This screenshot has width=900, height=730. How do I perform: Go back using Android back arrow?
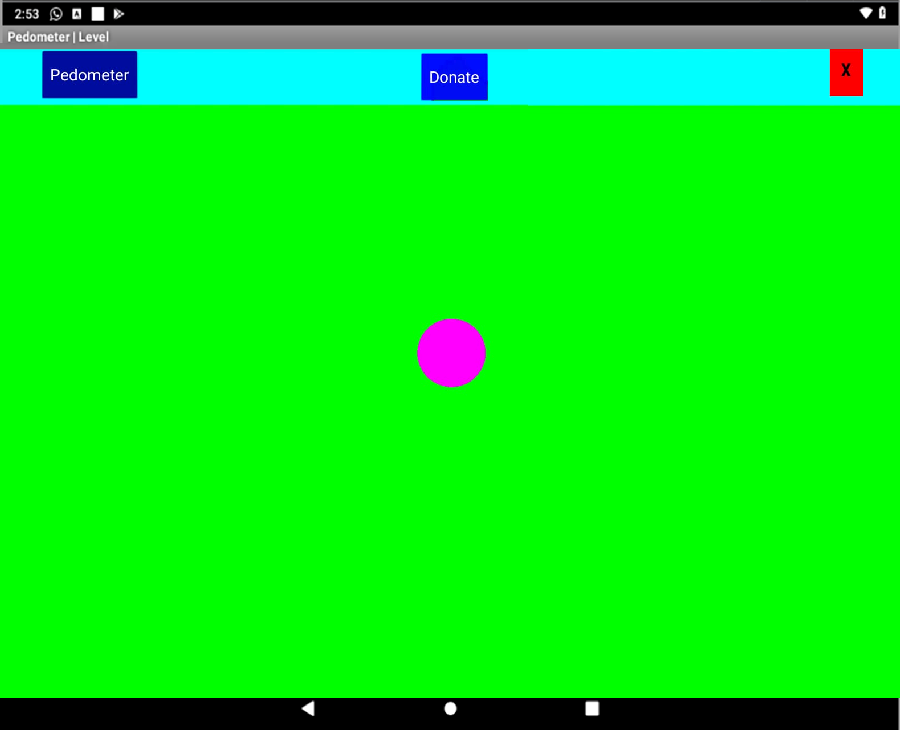point(308,708)
